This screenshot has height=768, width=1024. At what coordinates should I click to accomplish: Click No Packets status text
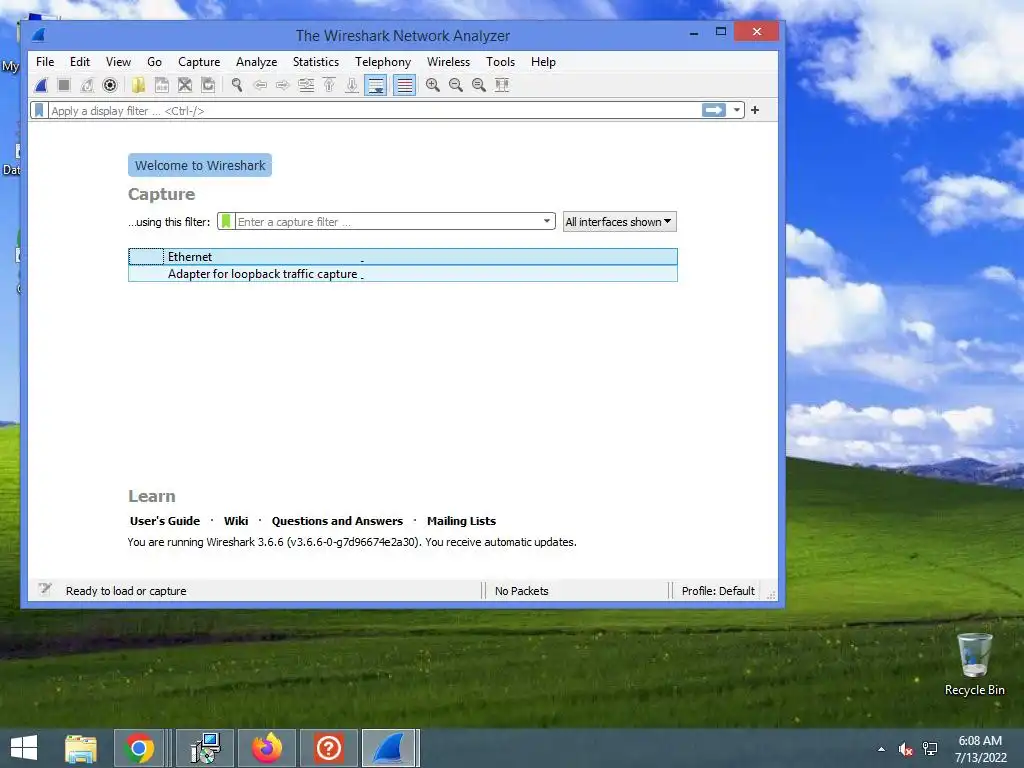point(522,591)
